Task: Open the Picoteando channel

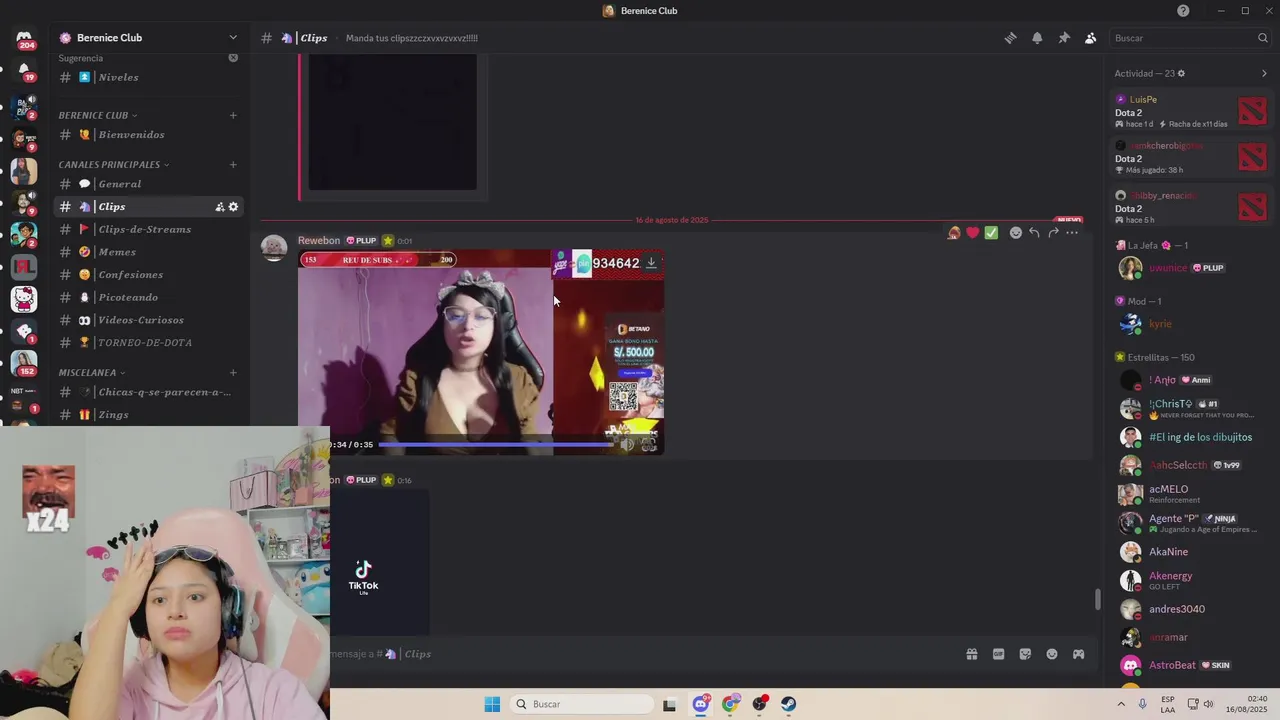Action: pos(128,297)
